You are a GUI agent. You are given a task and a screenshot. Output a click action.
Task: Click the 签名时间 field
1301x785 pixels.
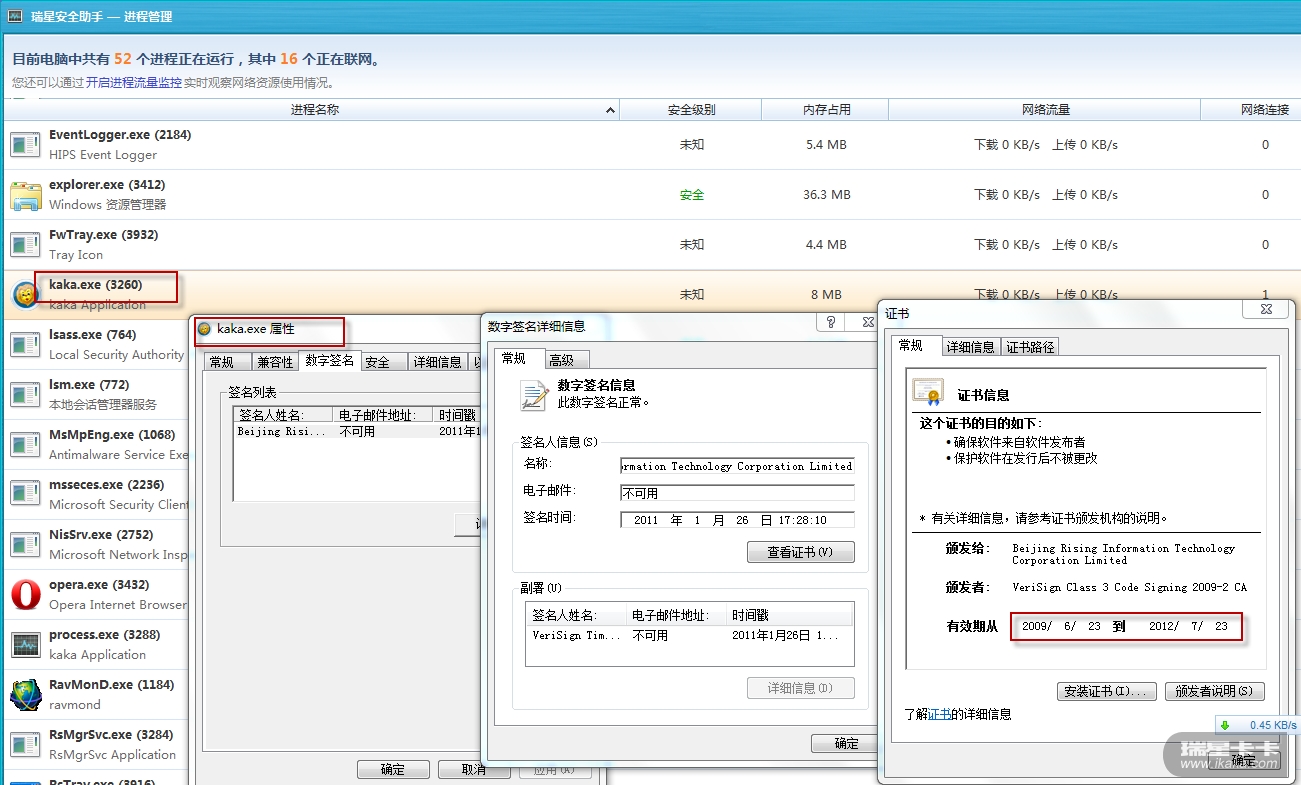coord(737,520)
